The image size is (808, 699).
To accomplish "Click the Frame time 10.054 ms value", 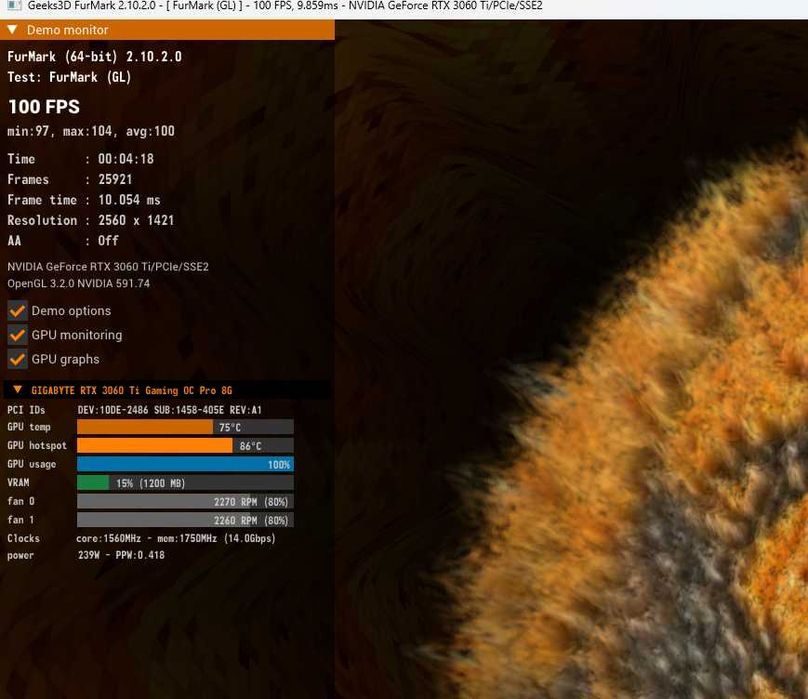I will point(129,200).
